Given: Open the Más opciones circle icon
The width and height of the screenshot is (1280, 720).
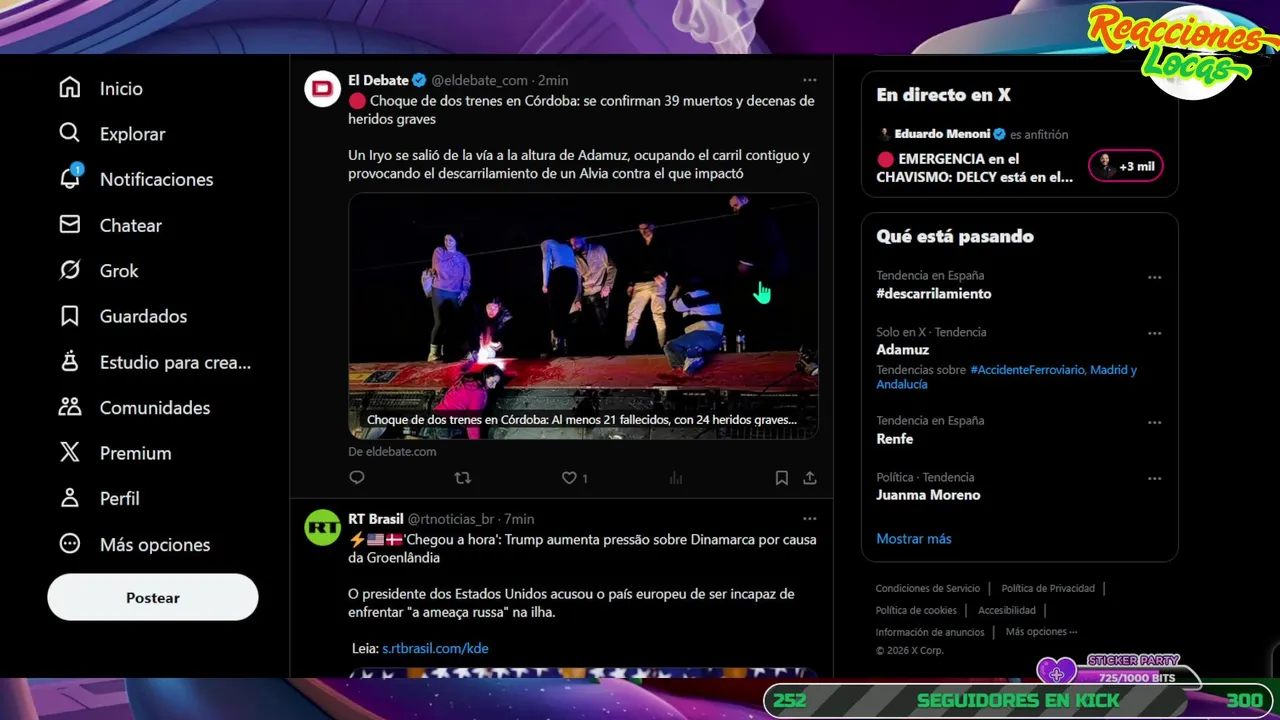Looking at the screenshot, I should tap(69, 544).
